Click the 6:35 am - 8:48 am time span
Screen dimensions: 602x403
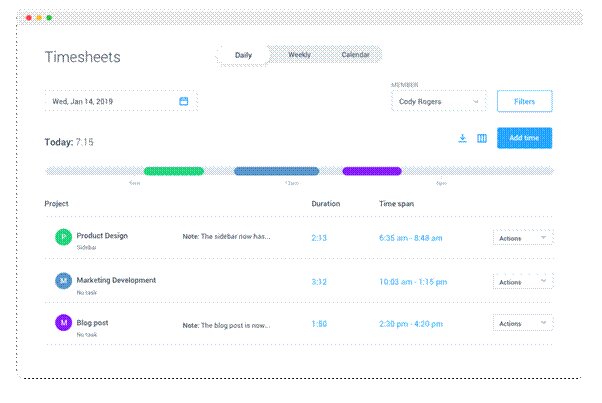pyautogui.click(x=410, y=238)
